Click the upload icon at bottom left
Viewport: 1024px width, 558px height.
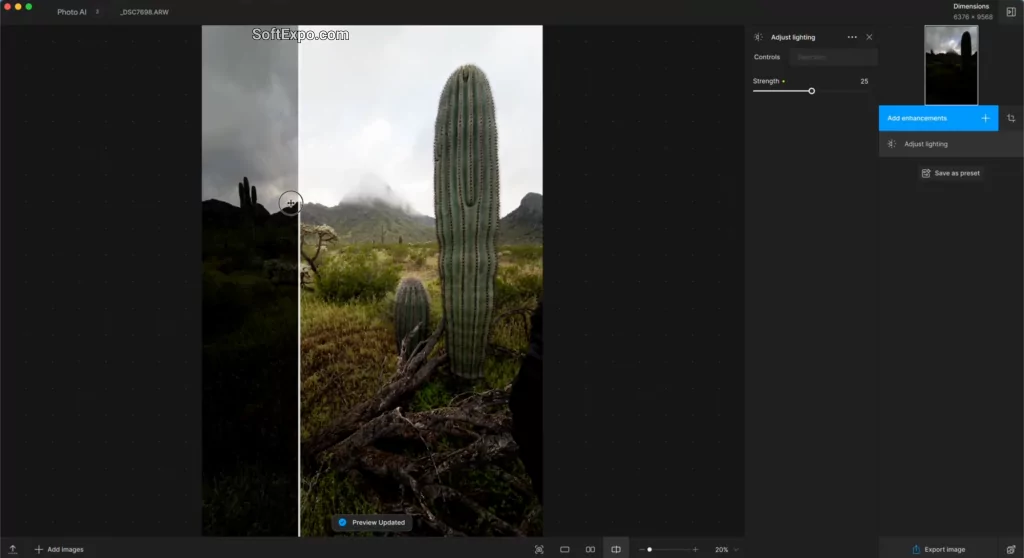(12, 550)
